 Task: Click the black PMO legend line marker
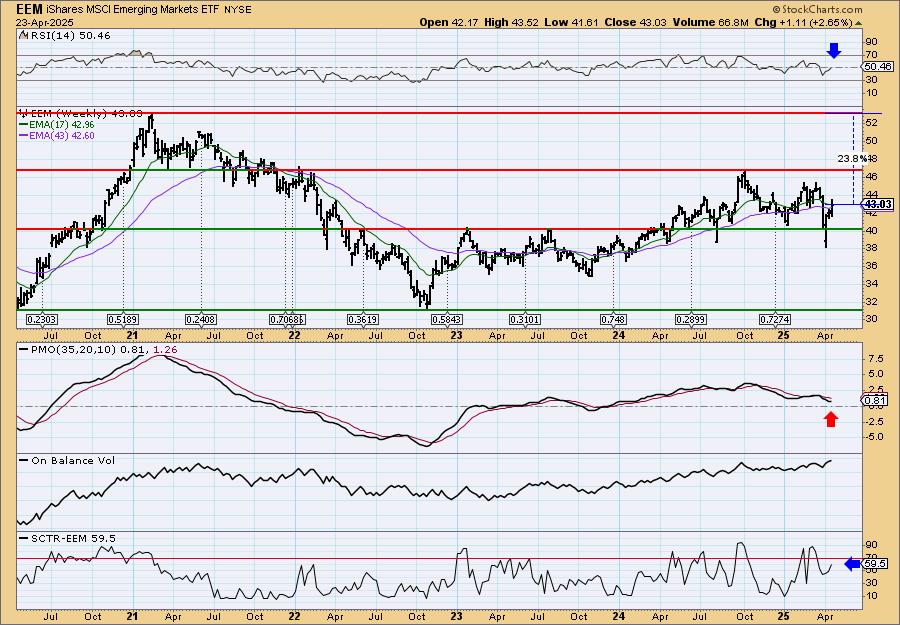coord(23,350)
